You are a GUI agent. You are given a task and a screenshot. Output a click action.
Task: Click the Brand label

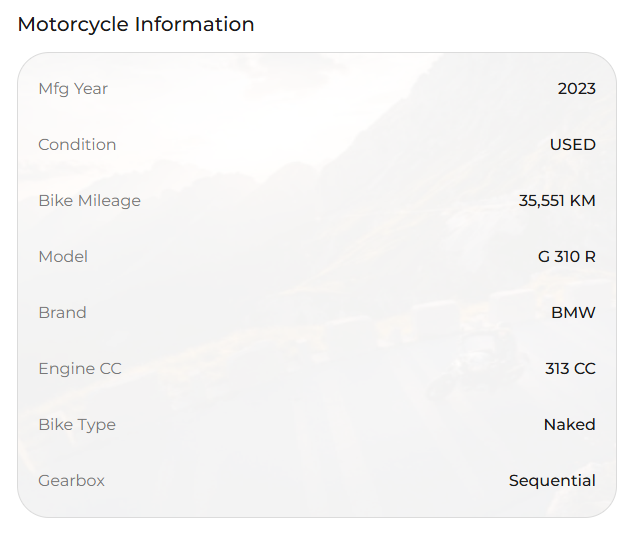tap(62, 313)
